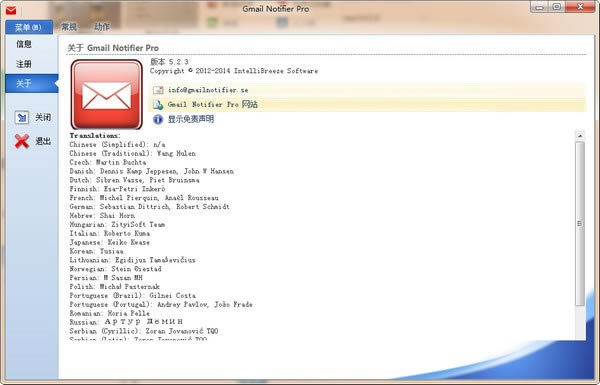Click the Finnish translator line

pyautogui.click(x=117, y=189)
